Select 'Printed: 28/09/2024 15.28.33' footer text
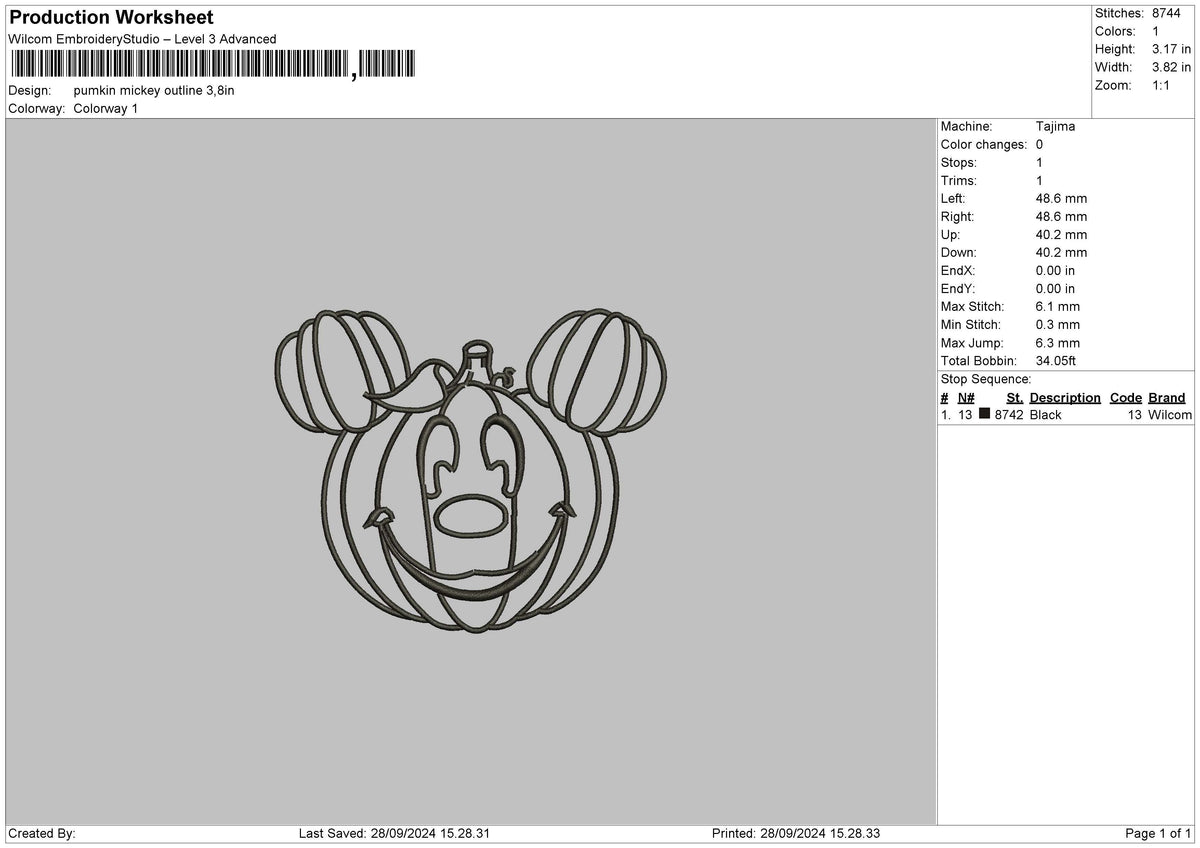Screen dimensions: 1200x848 [796, 833]
